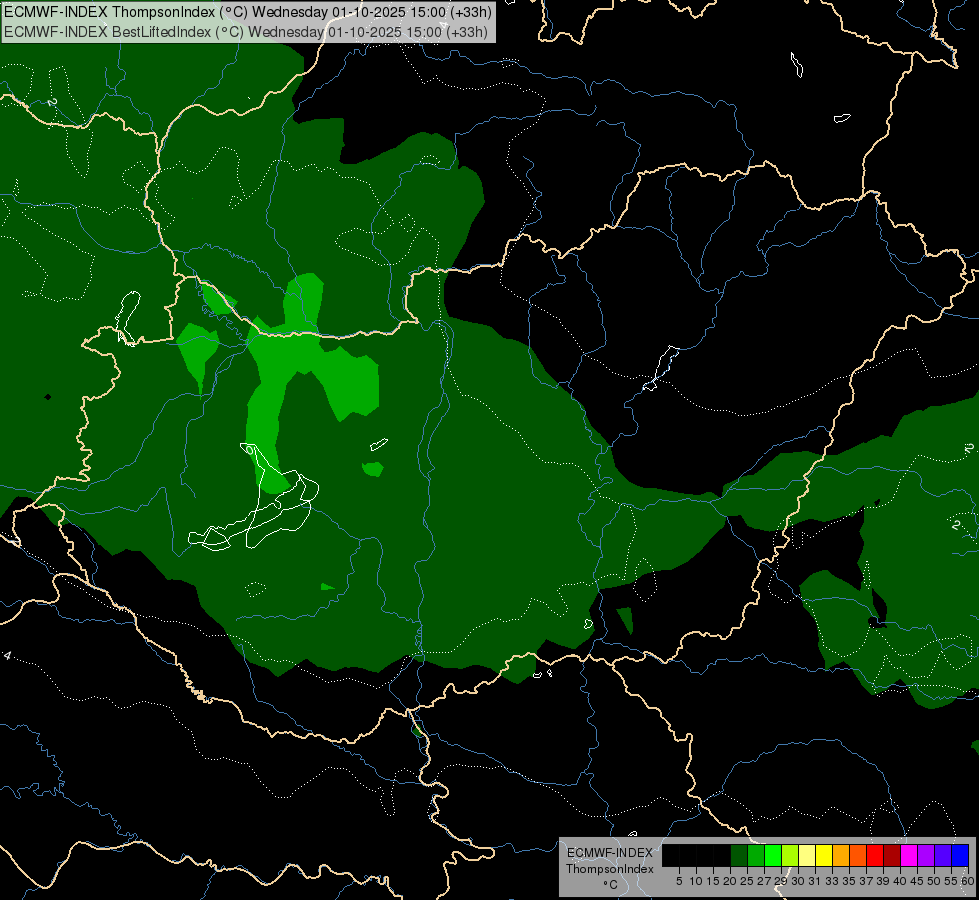Select the blue 55–60 legend swatch
The width and height of the screenshot is (979, 900).
(960, 855)
